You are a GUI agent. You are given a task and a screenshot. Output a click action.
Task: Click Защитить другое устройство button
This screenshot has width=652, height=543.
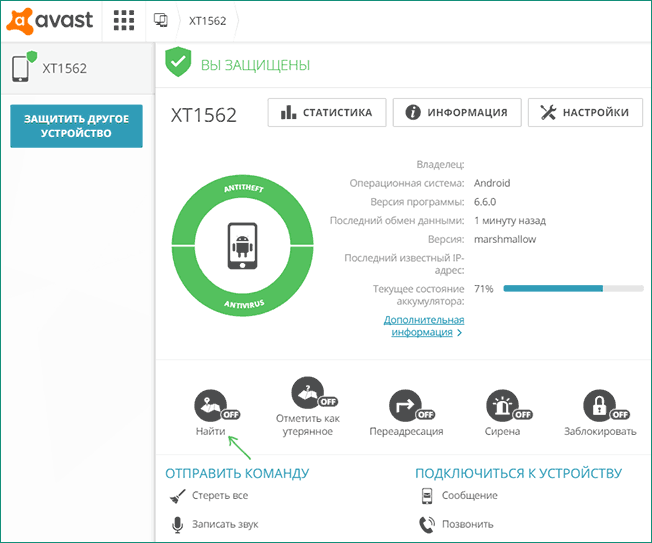coord(76,126)
